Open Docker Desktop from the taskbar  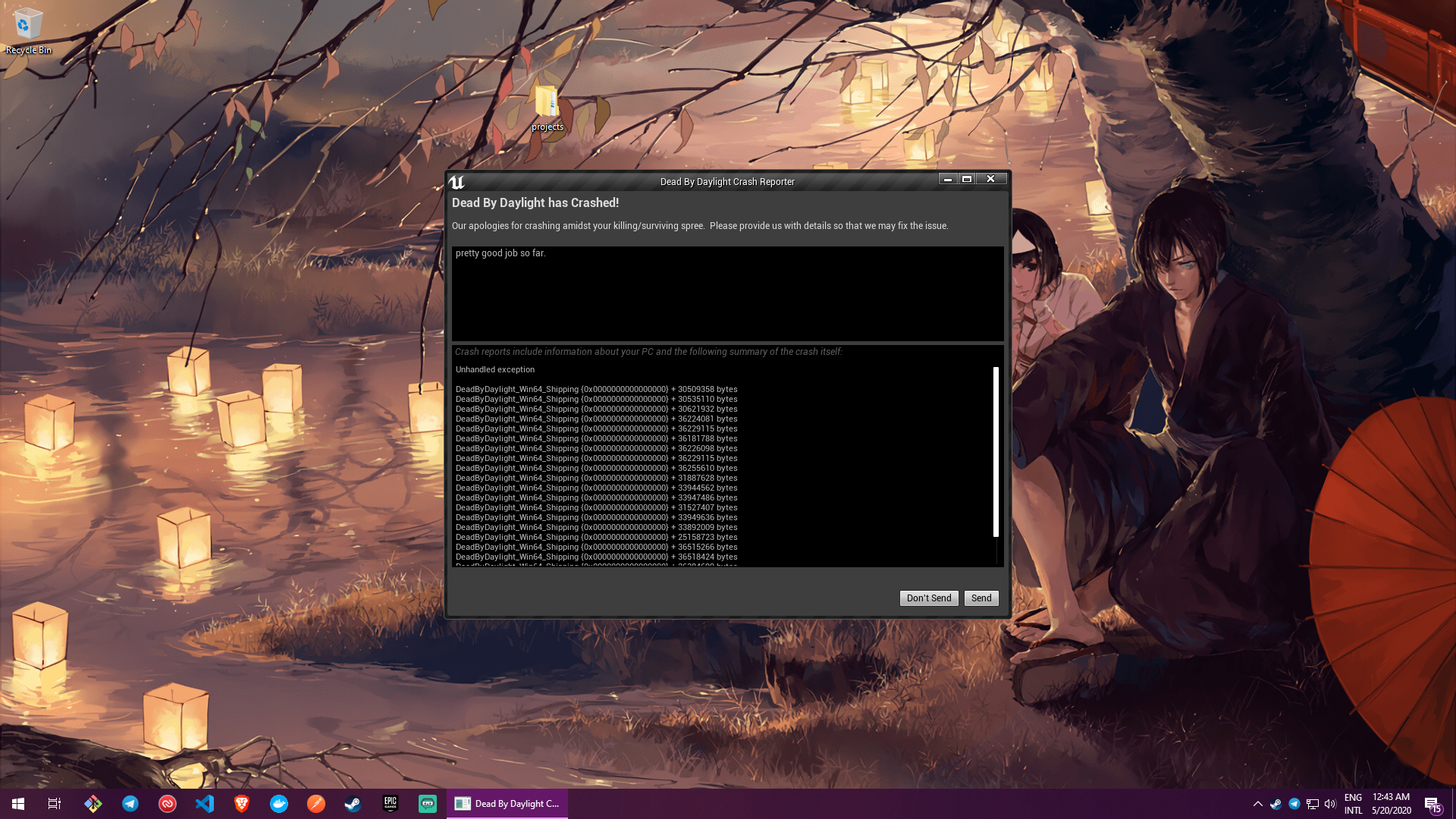tap(279, 804)
